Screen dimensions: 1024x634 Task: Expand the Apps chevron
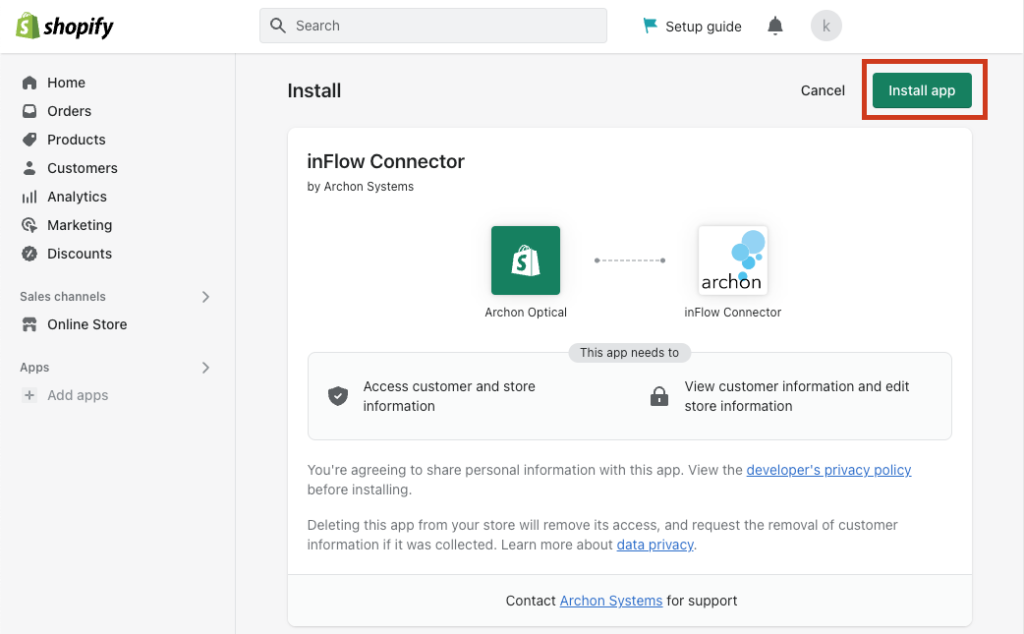(x=206, y=368)
